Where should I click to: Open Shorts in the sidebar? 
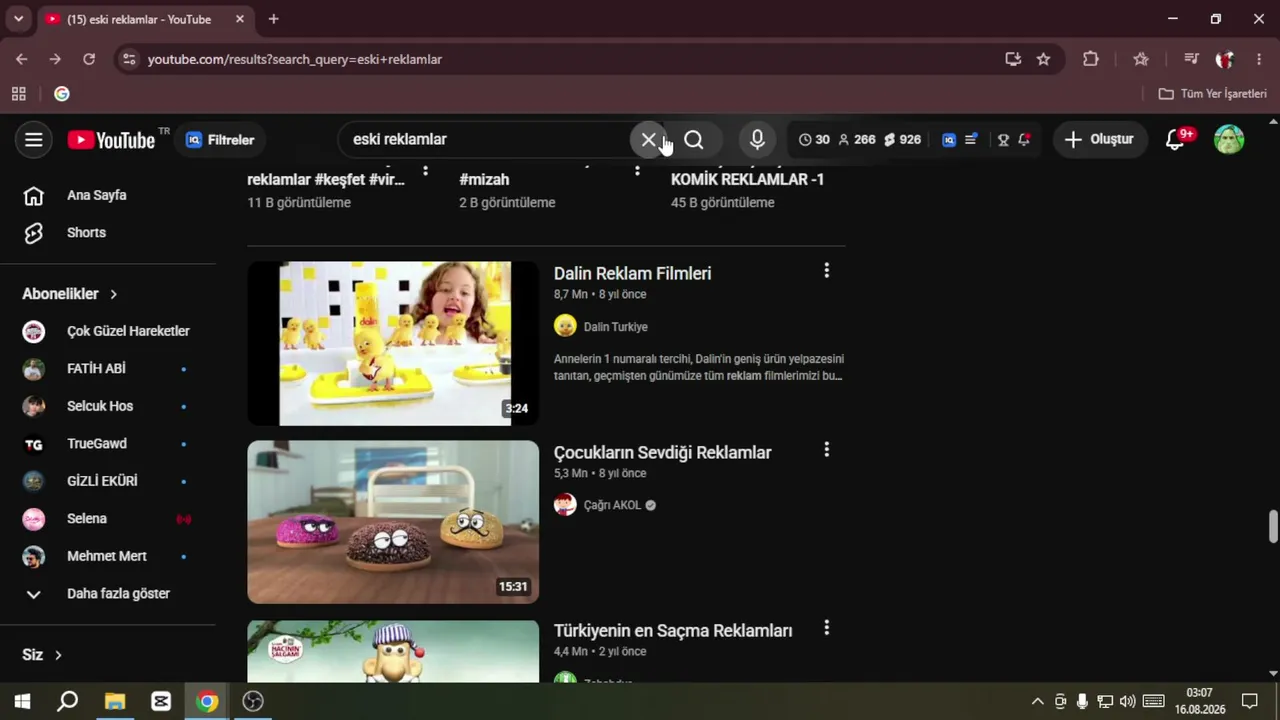pos(108,232)
